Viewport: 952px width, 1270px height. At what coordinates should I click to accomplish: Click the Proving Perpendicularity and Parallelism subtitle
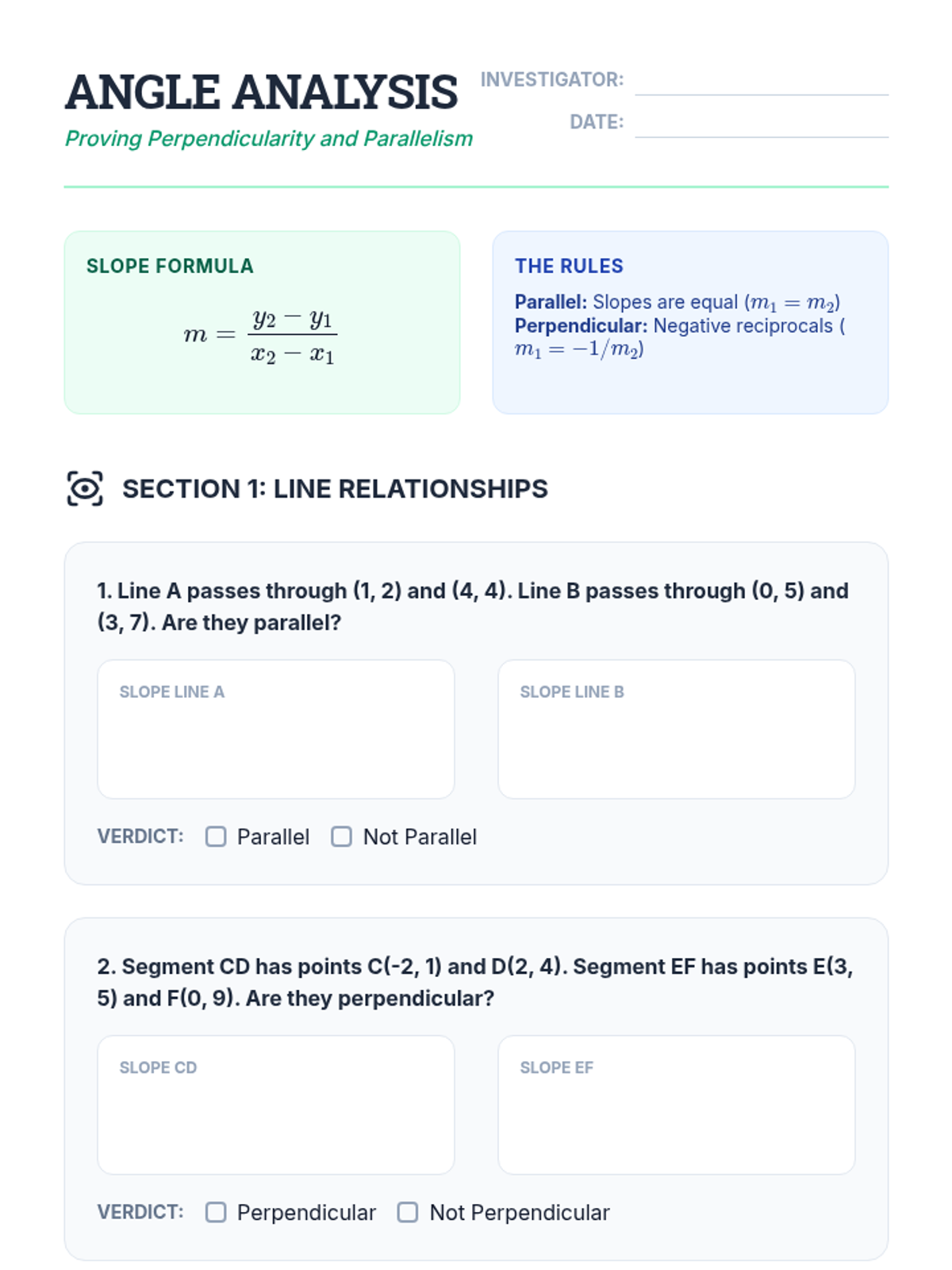coord(268,139)
